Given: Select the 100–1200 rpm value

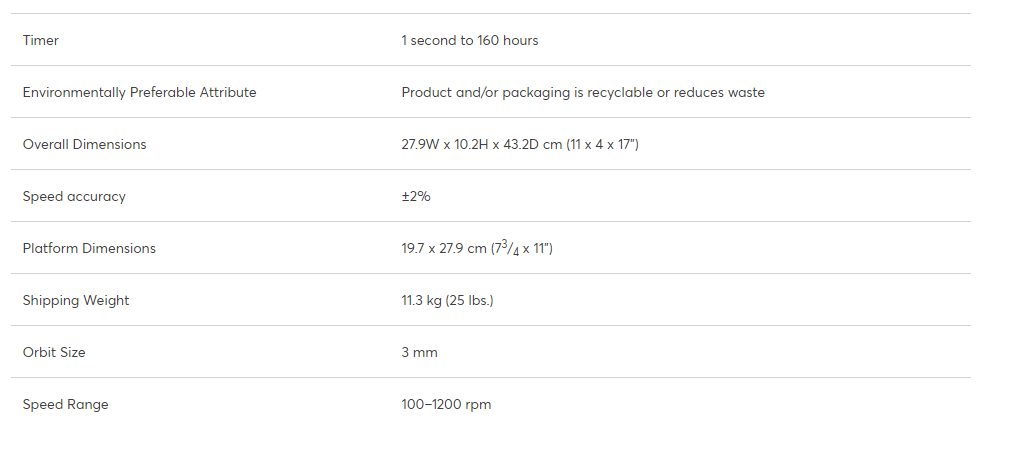Looking at the screenshot, I should pos(446,405).
